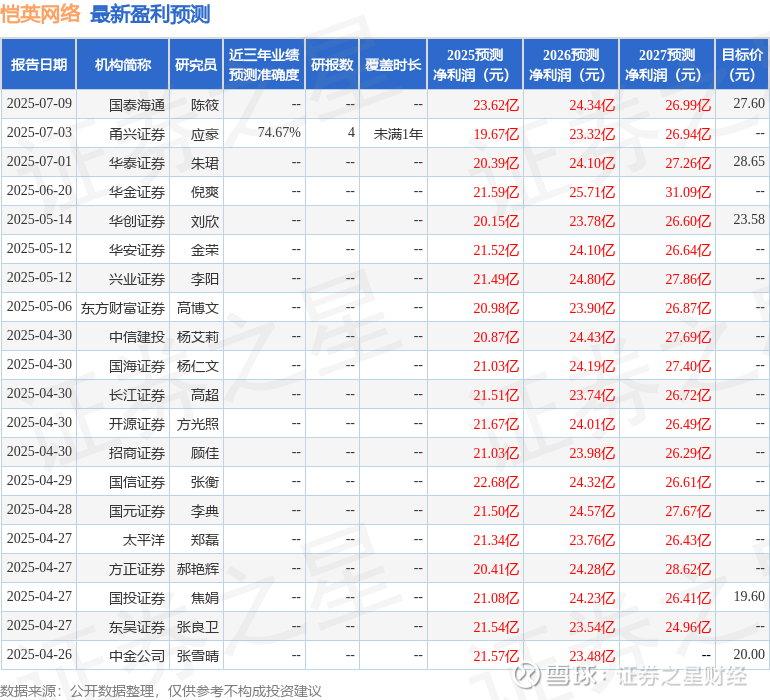Click the 28.62亿 2027 forecast value
The width and height of the screenshot is (770, 700).
click(x=688, y=568)
